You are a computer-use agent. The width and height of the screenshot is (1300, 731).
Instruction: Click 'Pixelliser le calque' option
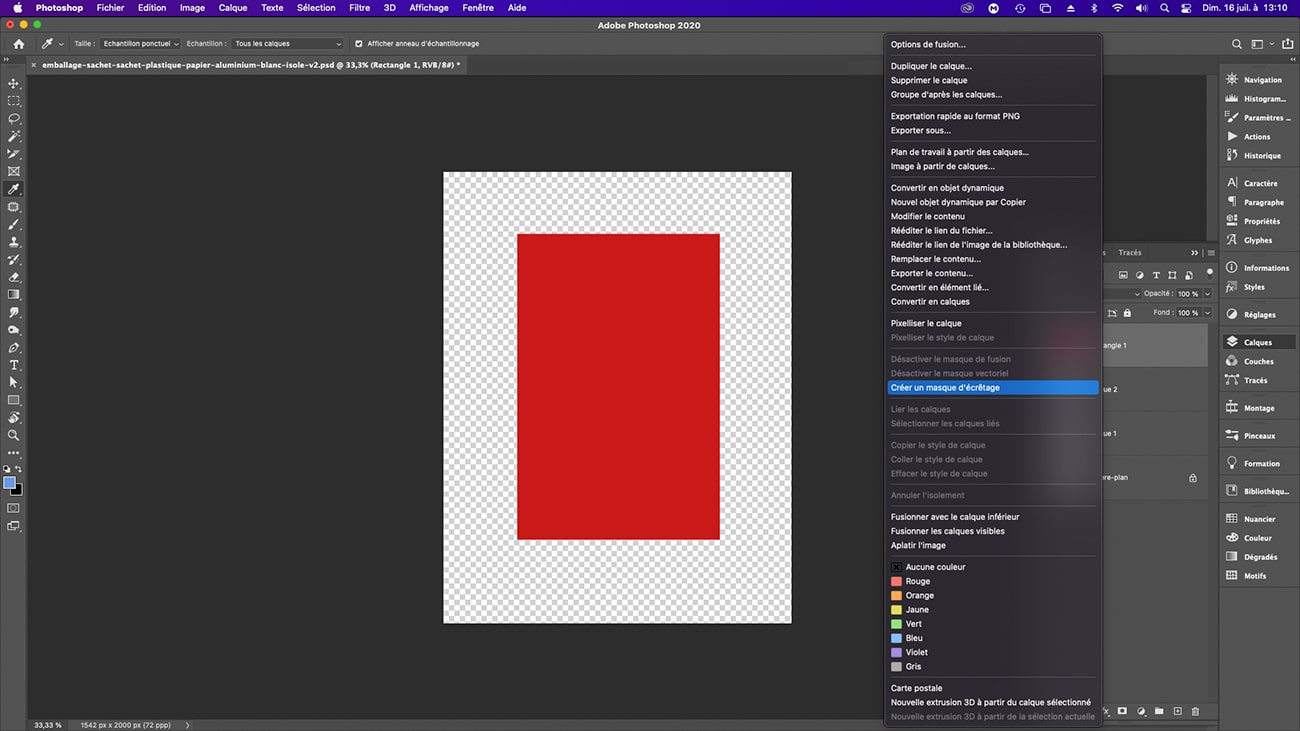(x=926, y=323)
